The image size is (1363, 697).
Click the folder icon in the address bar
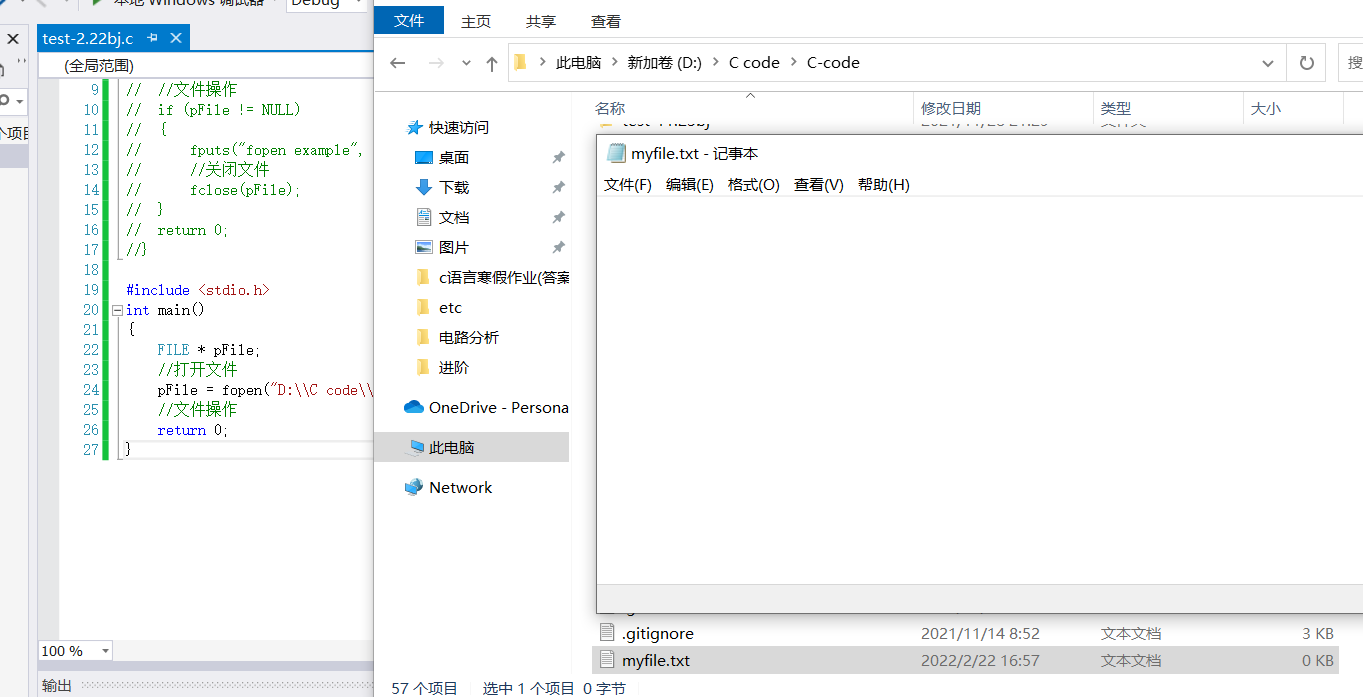pyautogui.click(x=520, y=62)
